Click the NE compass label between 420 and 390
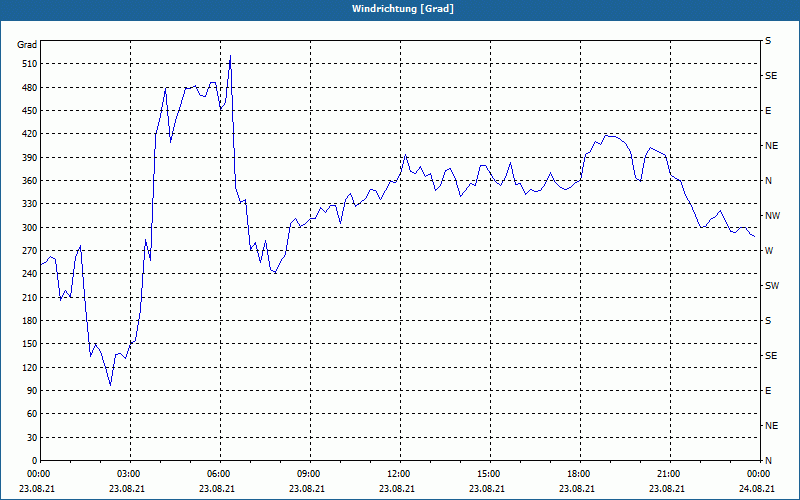Image resolution: width=800 pixels, height=500 pixels. tap(771, 146)
